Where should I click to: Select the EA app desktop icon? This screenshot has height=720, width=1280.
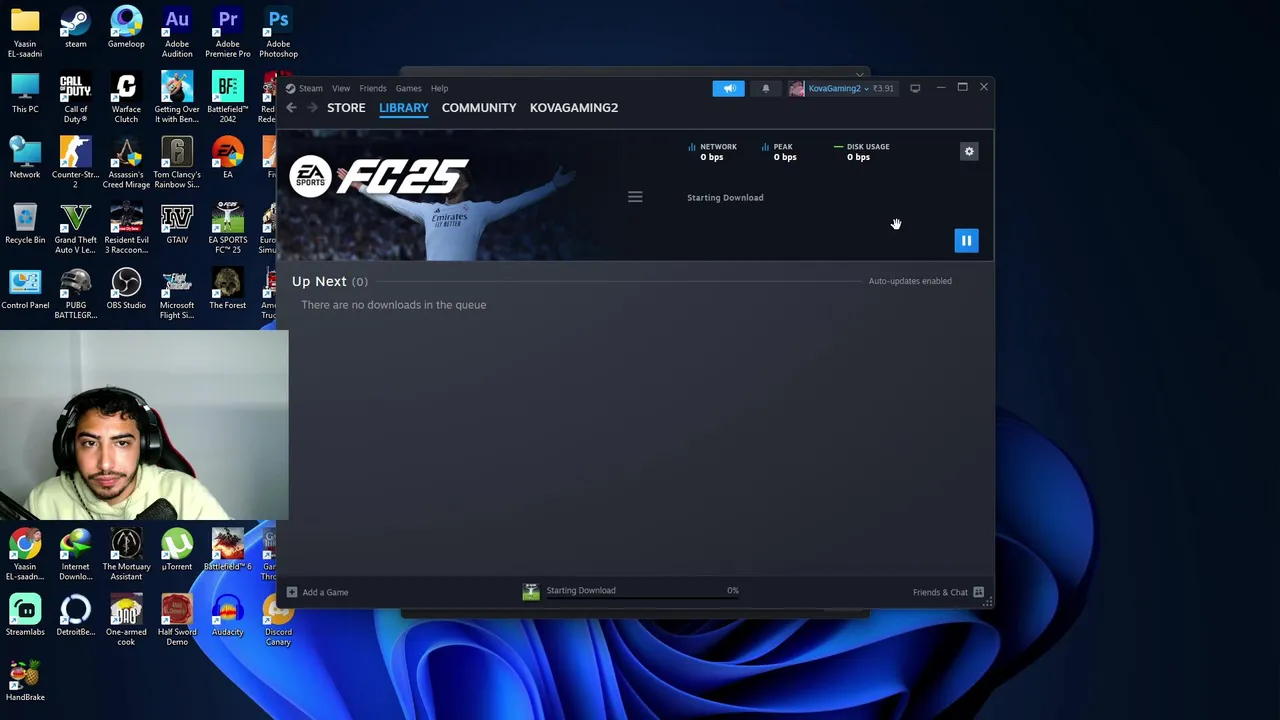pyautogui.click(x=228, y=158)
